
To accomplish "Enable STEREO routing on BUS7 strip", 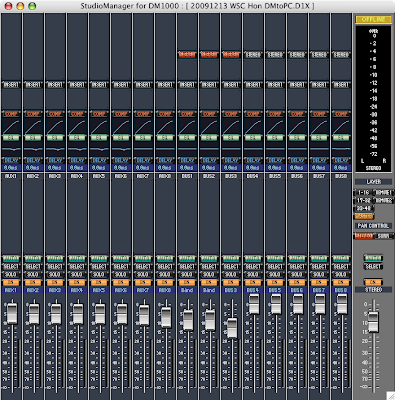I will 319,55.
